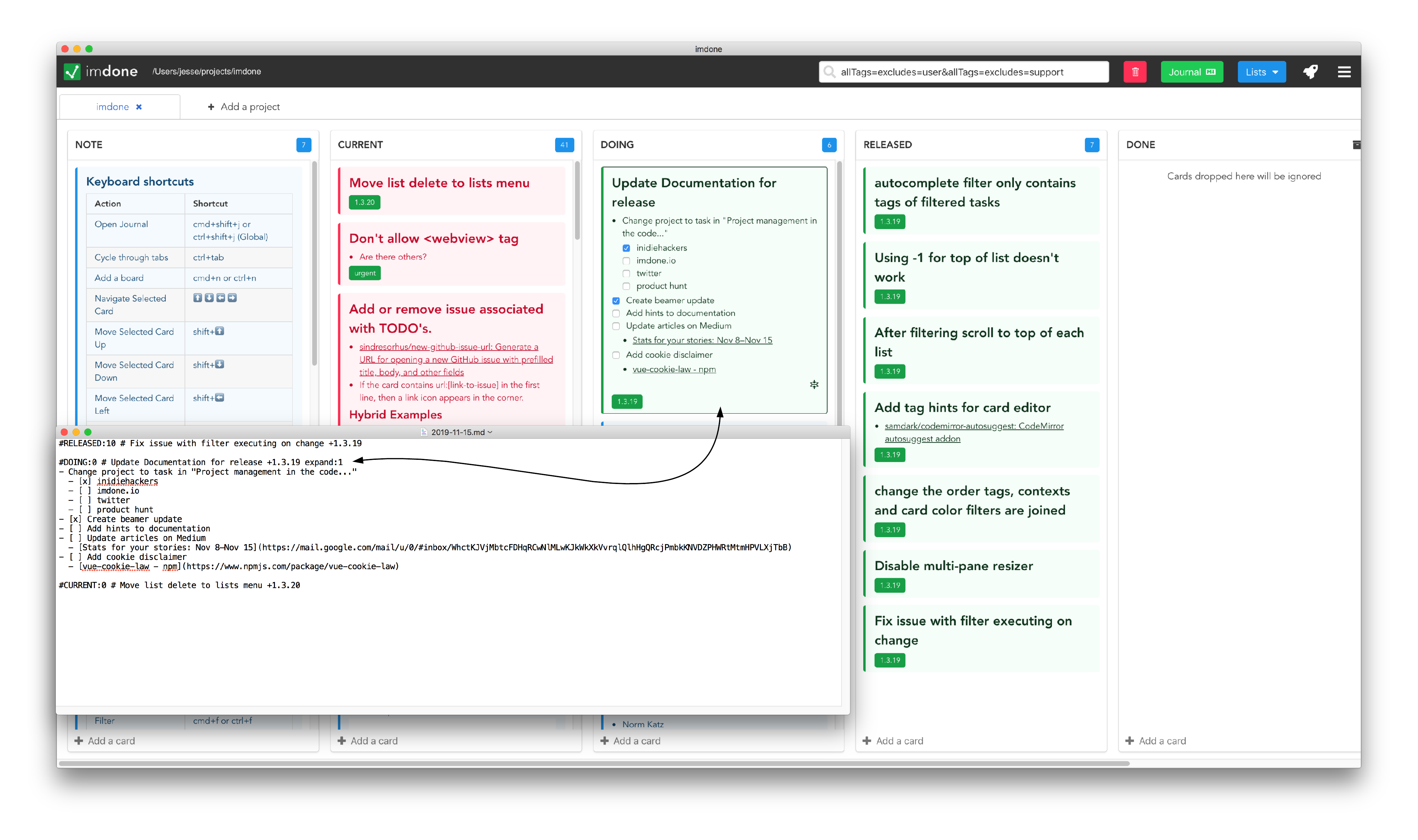Open samdark codemirror-autosuggest link
Viewport: 1418px width, 840px height.
tap(974, 433)
